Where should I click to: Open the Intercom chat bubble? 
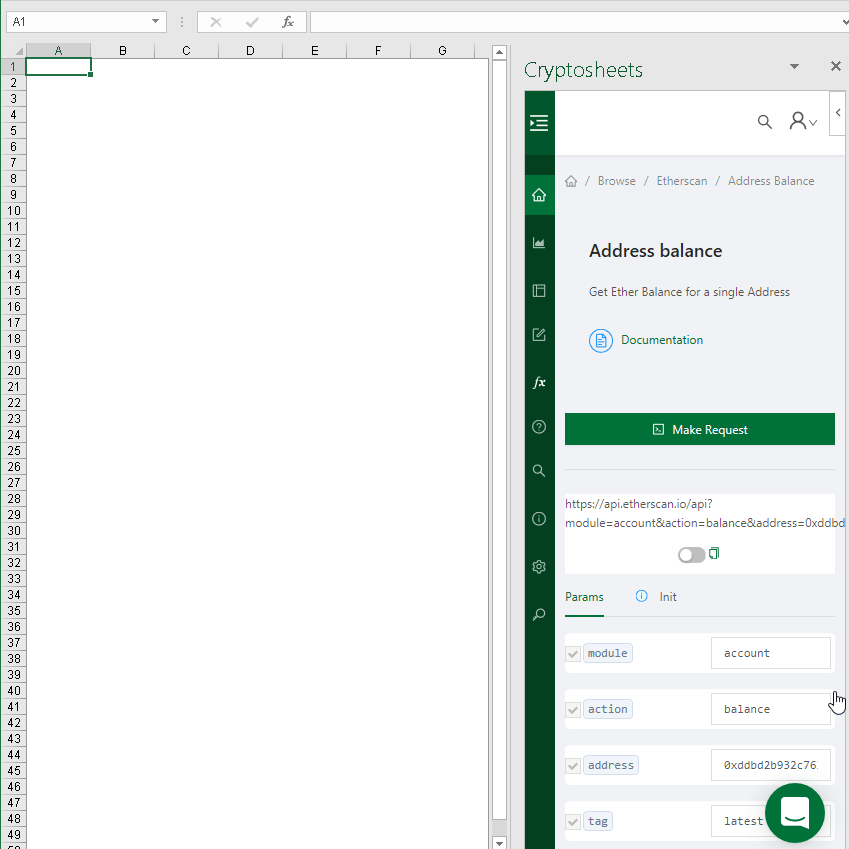point(794,813)
